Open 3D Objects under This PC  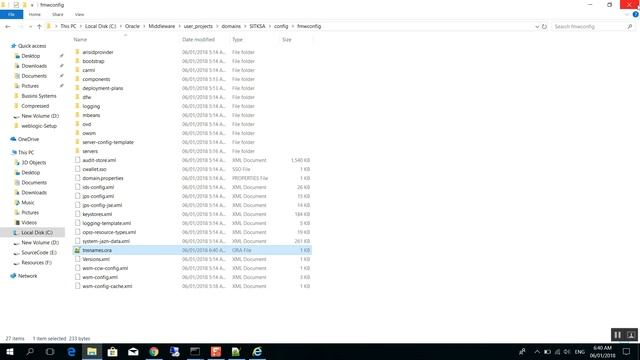(x=33, y=162)
